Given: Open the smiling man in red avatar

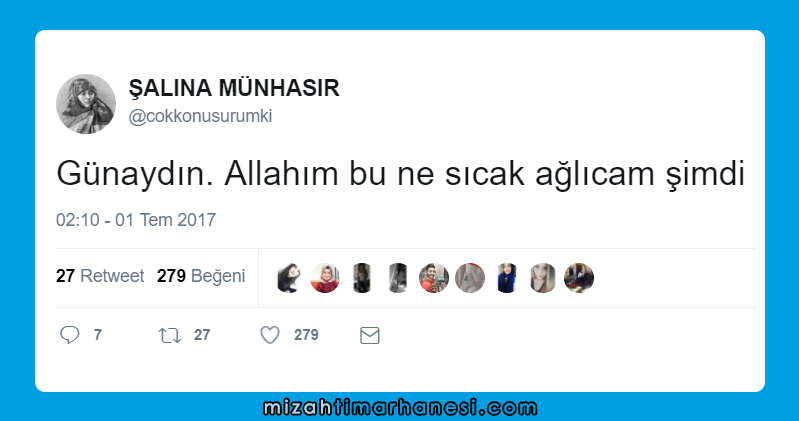Looking at the screenshot, I should click(434, 278).
